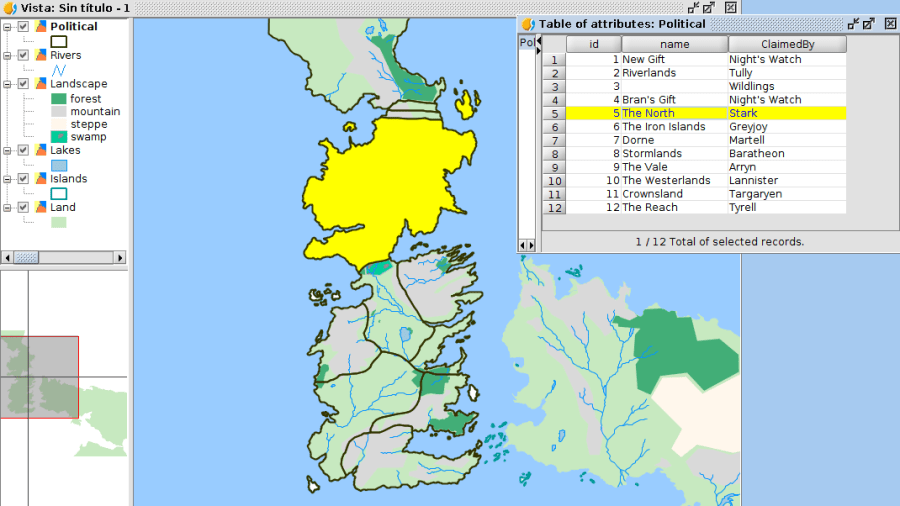This screenshot has height=506, width=900.
Task: Click the ClaimedBy column header
Action: pos(787,44)
